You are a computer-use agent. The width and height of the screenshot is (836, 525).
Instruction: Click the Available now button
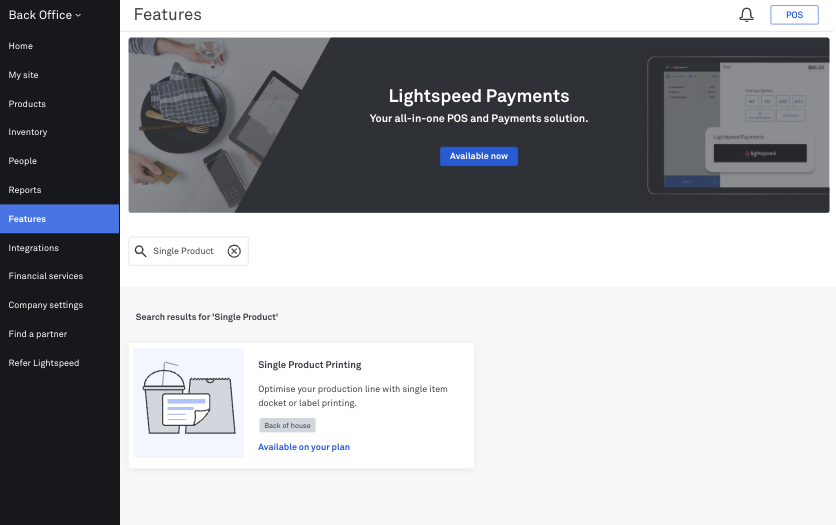(478, 156)
